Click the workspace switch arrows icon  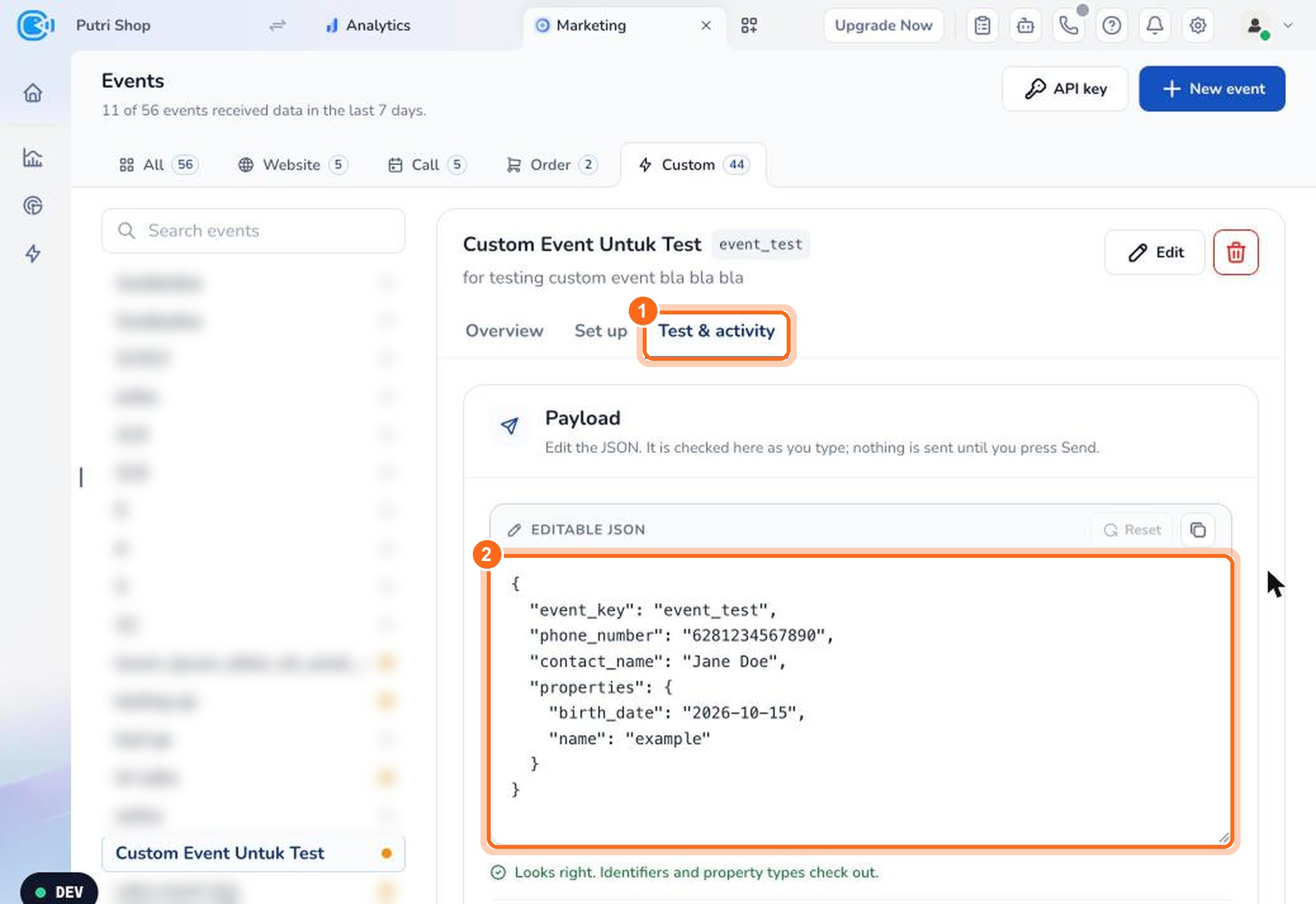click(277, 25)
